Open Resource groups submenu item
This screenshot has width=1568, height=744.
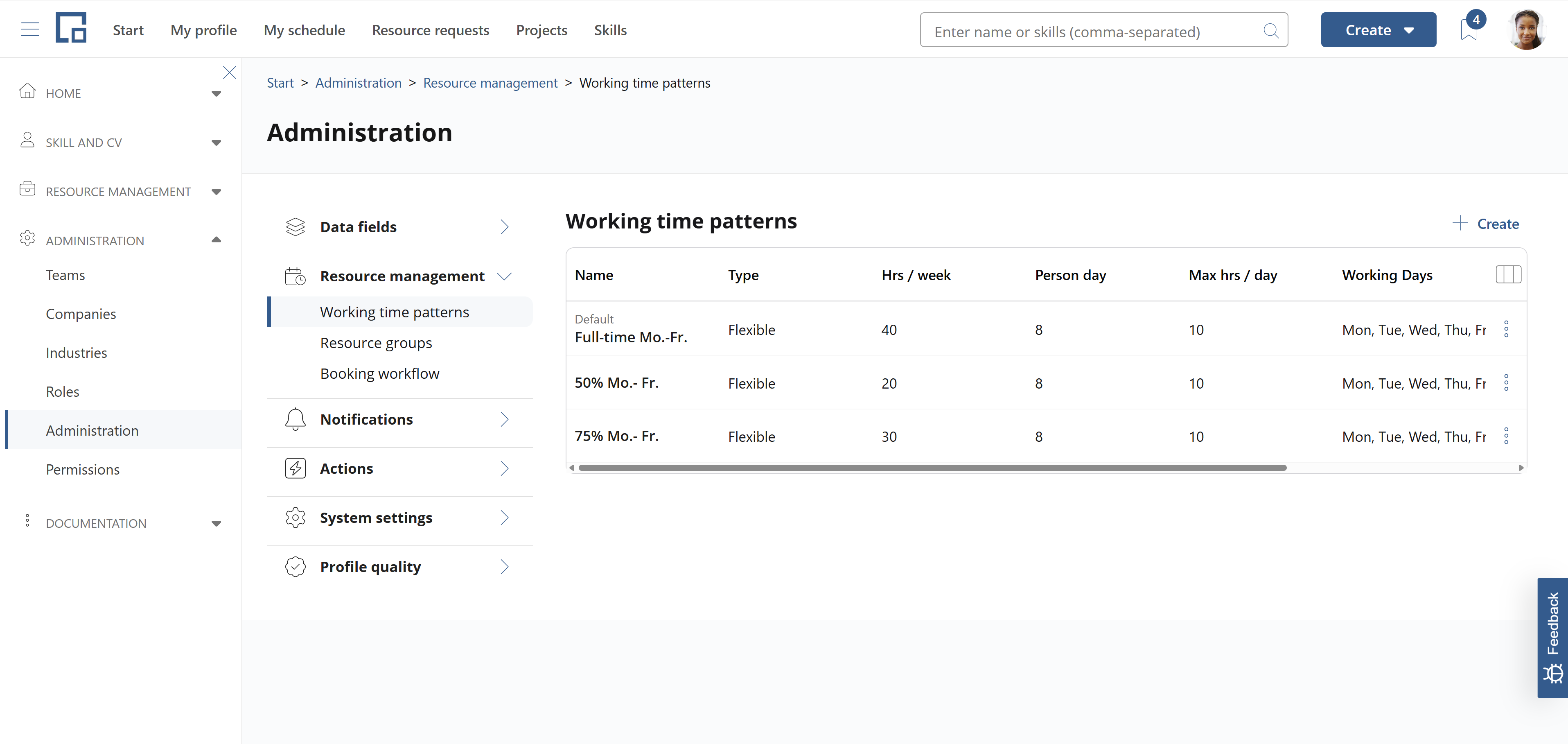376,343
